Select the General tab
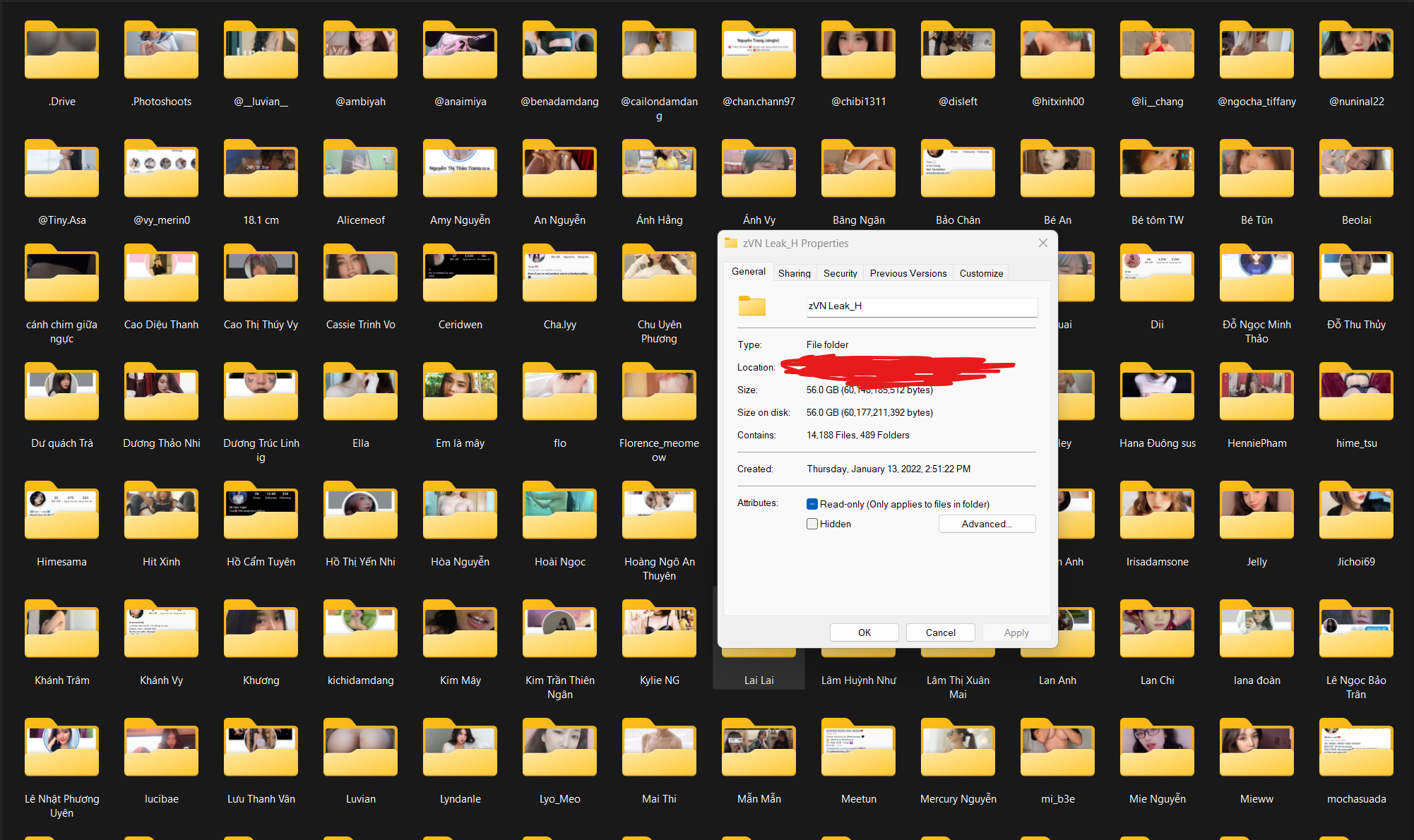The image size is (1414, 840). (748, 272)
